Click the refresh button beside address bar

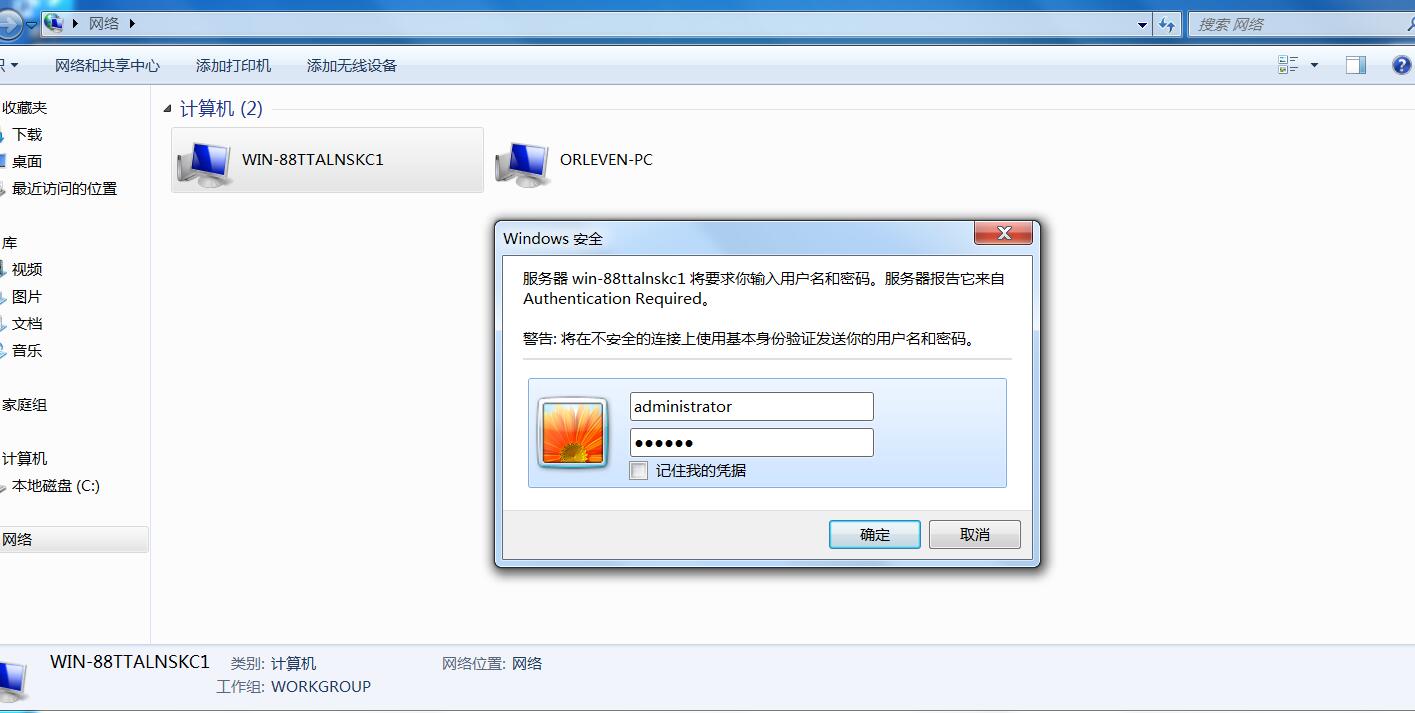(1167, 24)
